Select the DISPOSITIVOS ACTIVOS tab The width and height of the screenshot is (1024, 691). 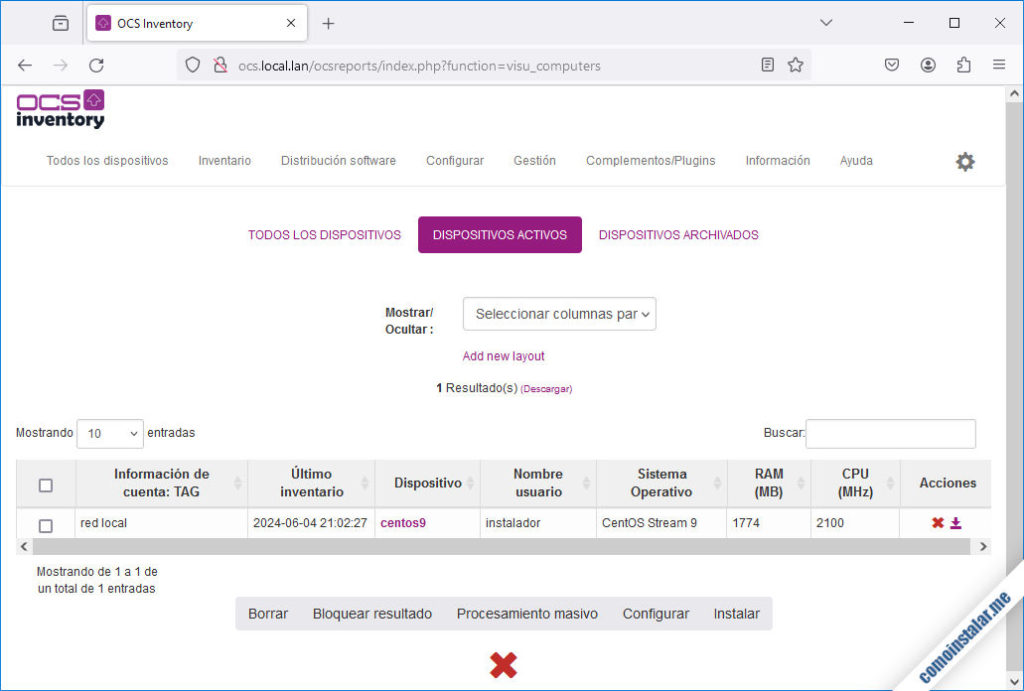point(500,234)
